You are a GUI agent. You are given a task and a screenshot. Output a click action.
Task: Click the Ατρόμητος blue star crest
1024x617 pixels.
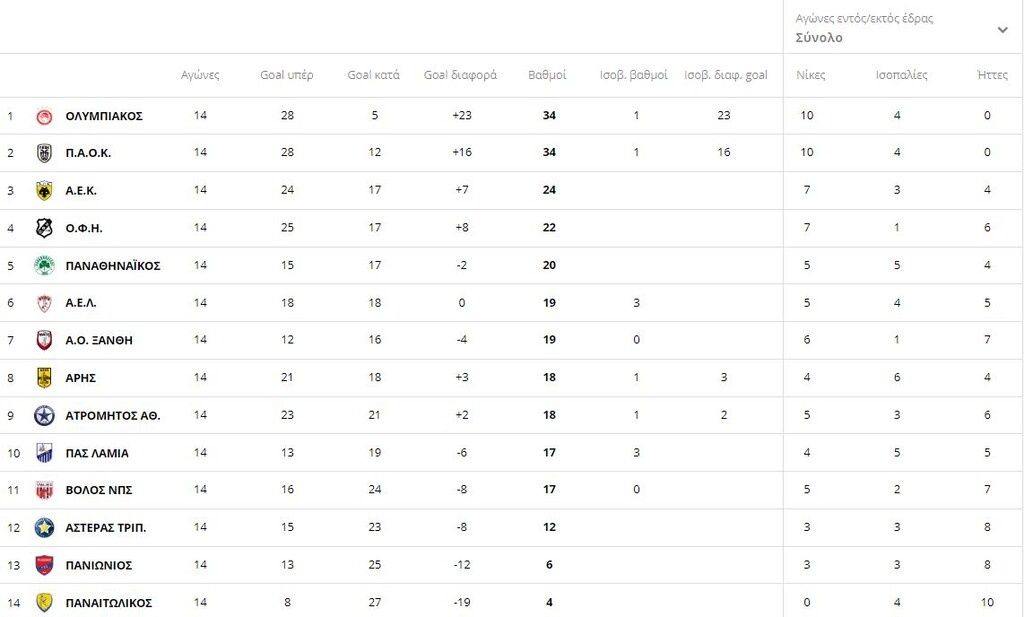pos(44,415)
